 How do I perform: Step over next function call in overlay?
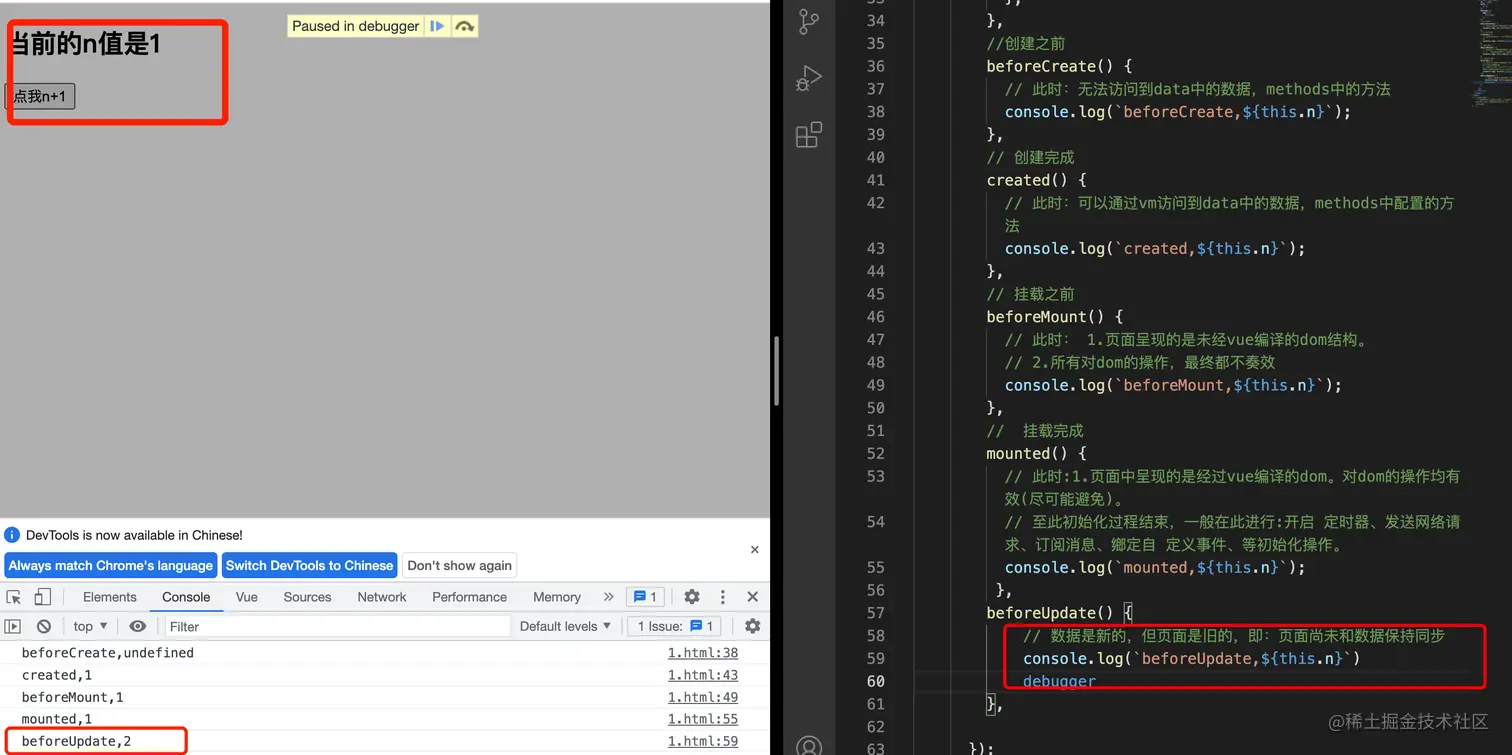click(464, 26)
